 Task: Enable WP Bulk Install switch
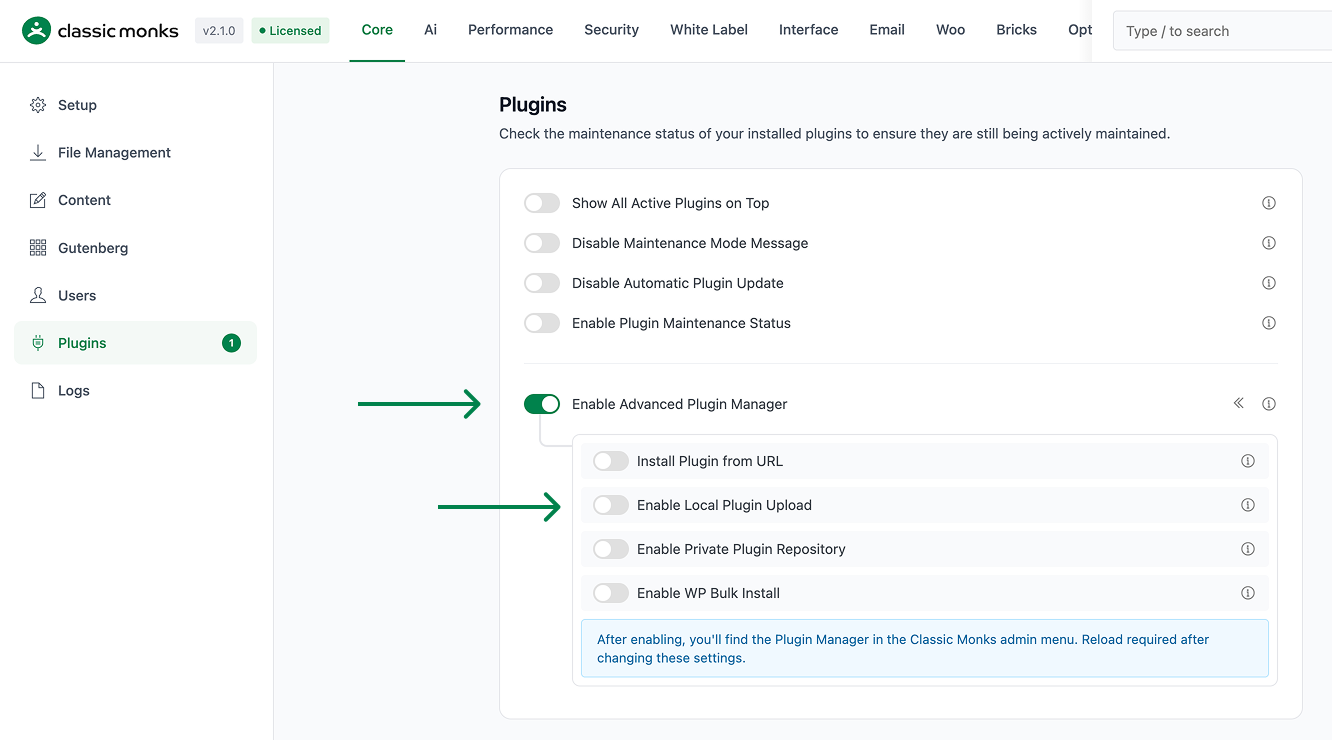[x=611, y=593]
